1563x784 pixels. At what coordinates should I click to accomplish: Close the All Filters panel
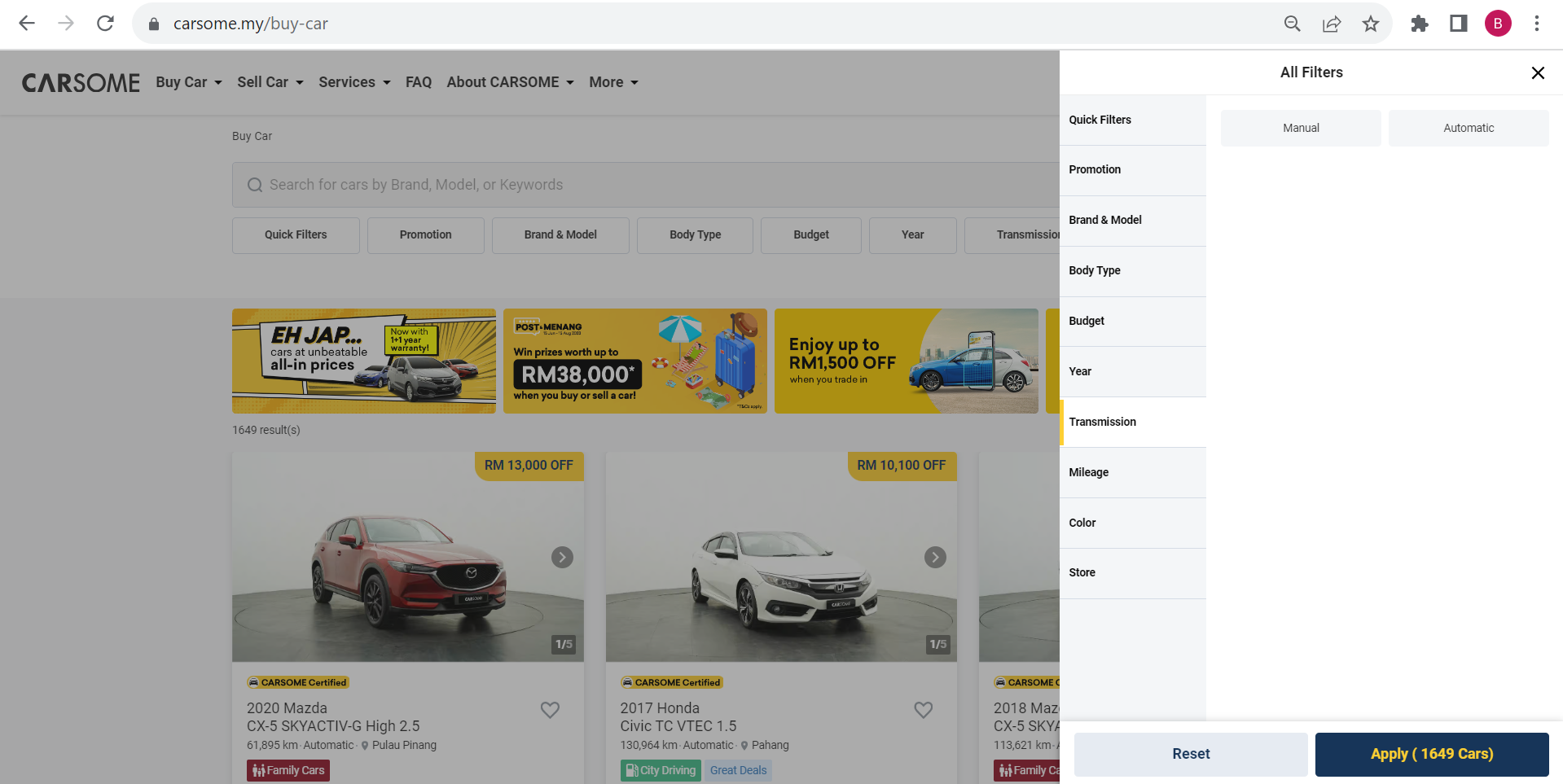click(1537, 73)
